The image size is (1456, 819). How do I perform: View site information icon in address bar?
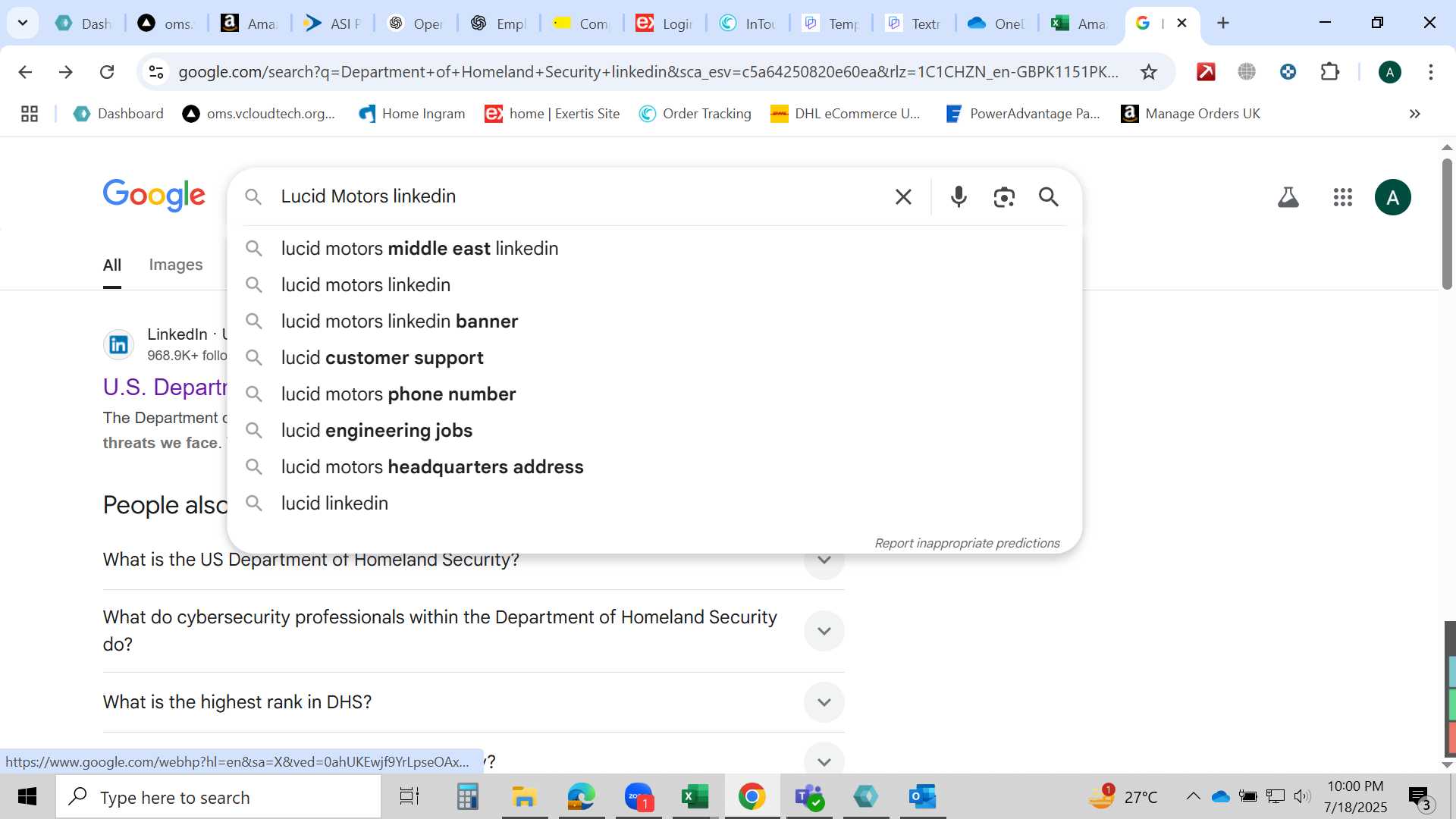coord(155,72)
